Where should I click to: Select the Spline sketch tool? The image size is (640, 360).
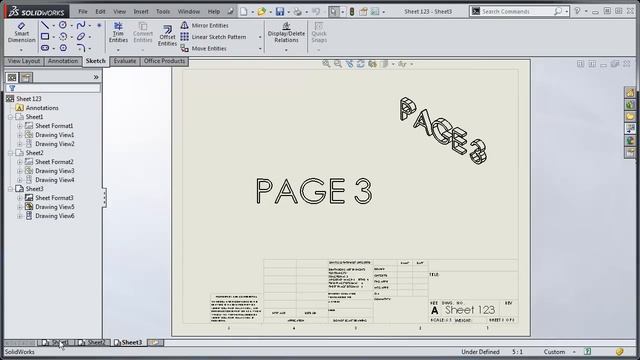click(81, 25)
